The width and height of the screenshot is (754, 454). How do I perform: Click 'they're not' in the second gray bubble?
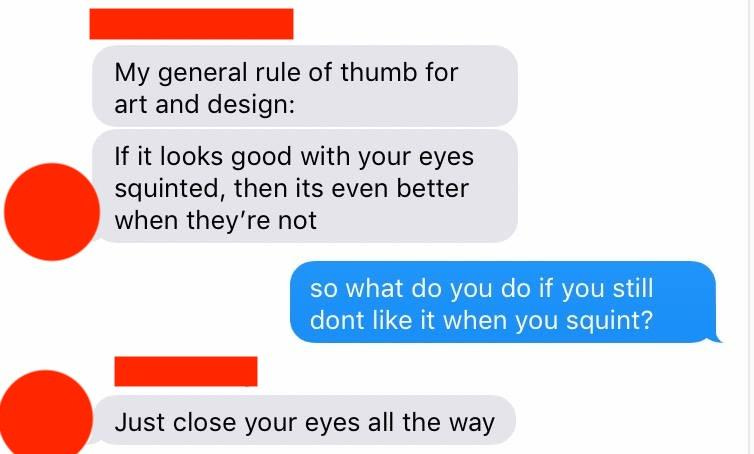pos(251,220)
